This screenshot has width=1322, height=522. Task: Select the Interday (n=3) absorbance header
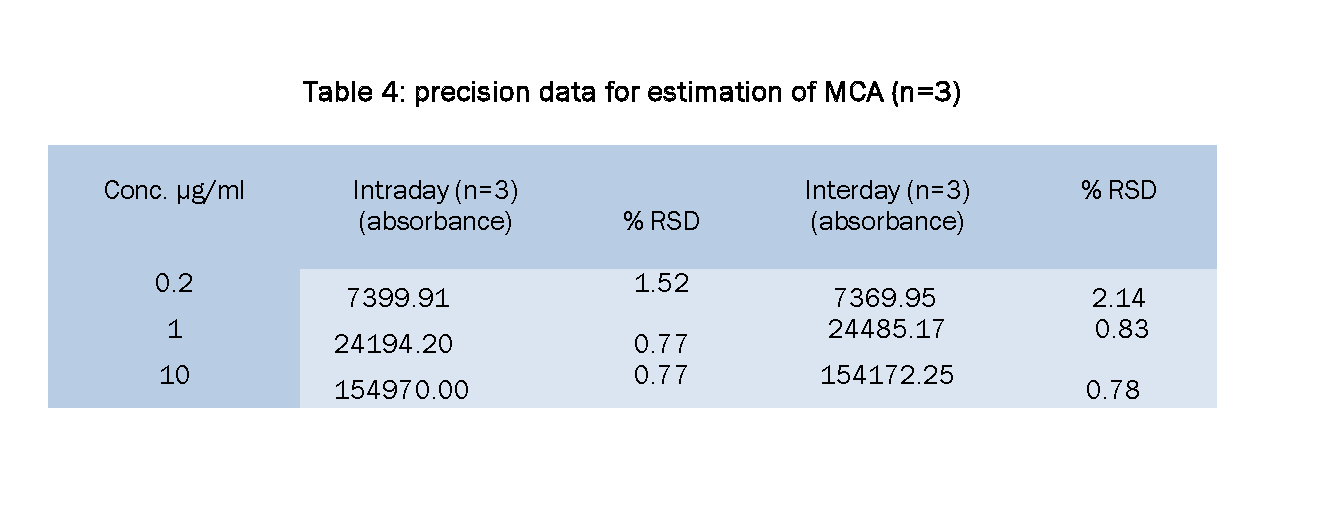887,205
